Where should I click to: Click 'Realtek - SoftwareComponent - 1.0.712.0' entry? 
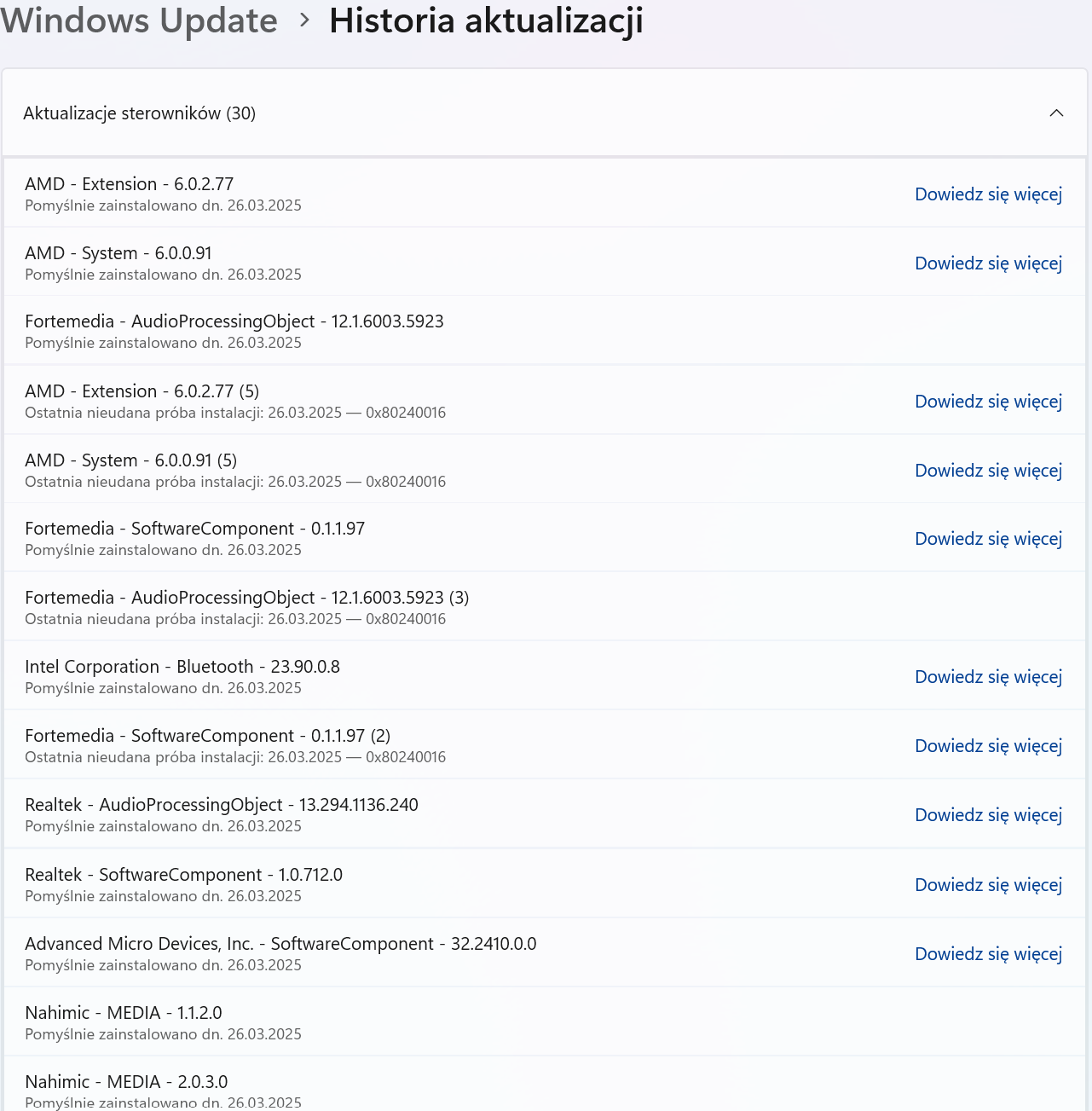click(x=545, y=884)
